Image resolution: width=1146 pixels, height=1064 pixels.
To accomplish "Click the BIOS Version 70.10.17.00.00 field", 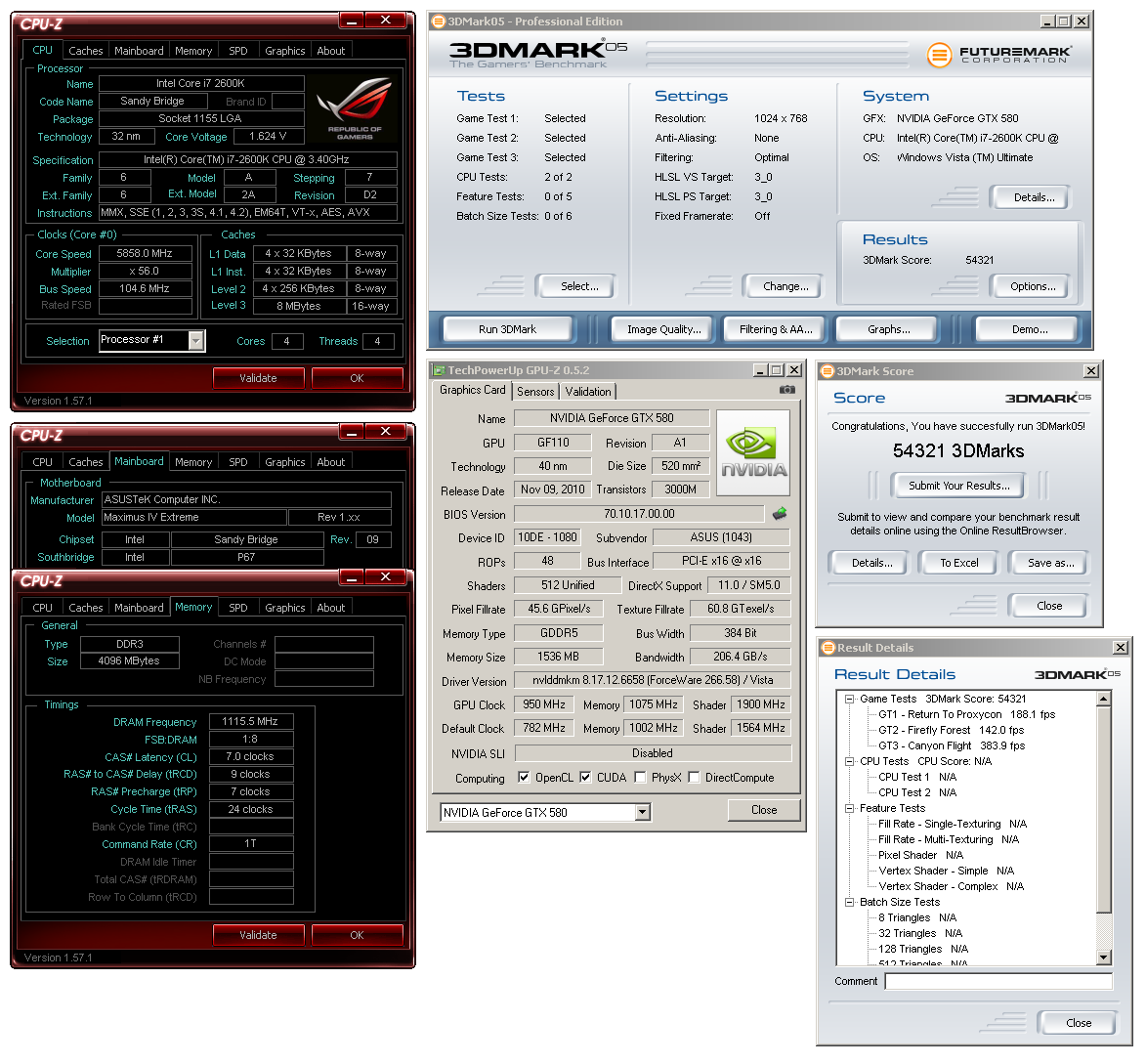I will click(x=640, y=514).
